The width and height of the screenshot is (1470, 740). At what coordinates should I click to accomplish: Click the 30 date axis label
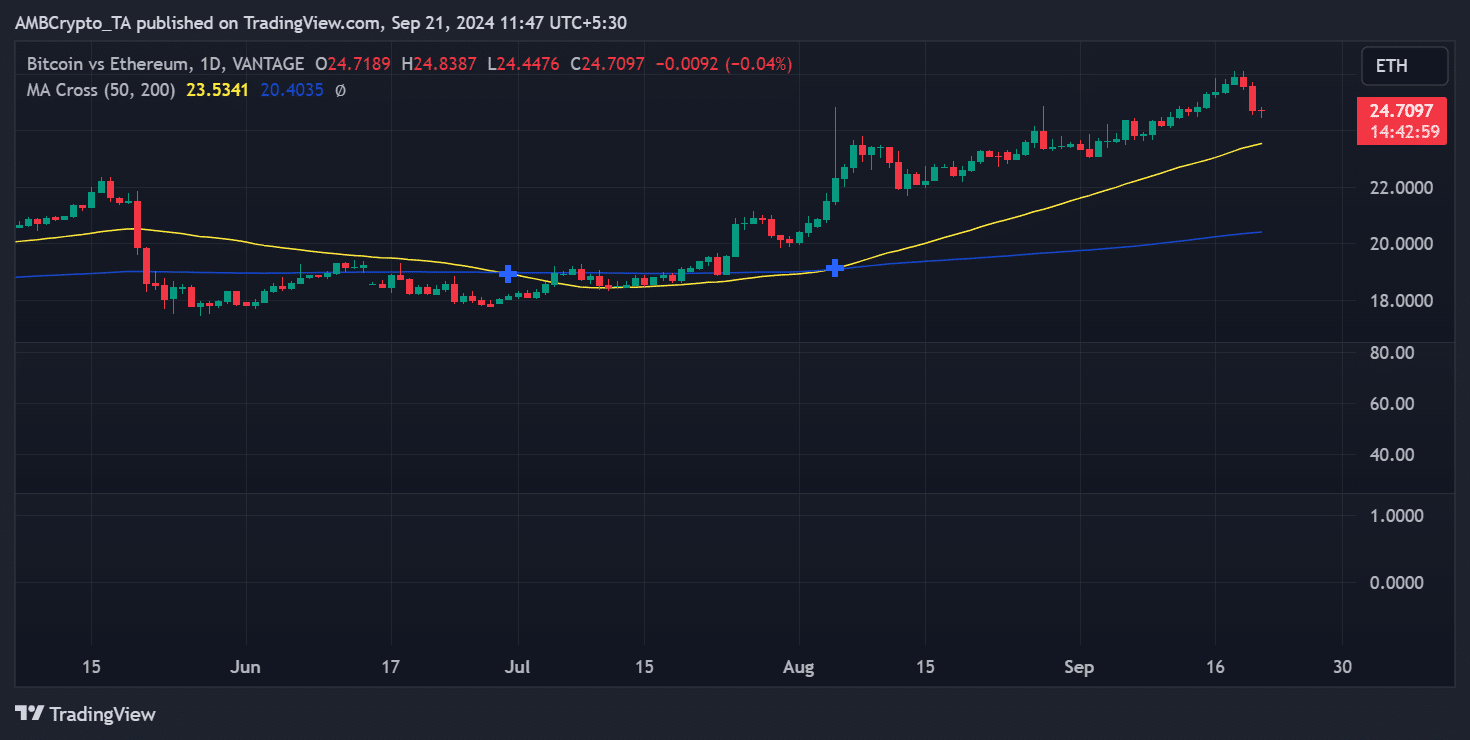point(1343,667)
